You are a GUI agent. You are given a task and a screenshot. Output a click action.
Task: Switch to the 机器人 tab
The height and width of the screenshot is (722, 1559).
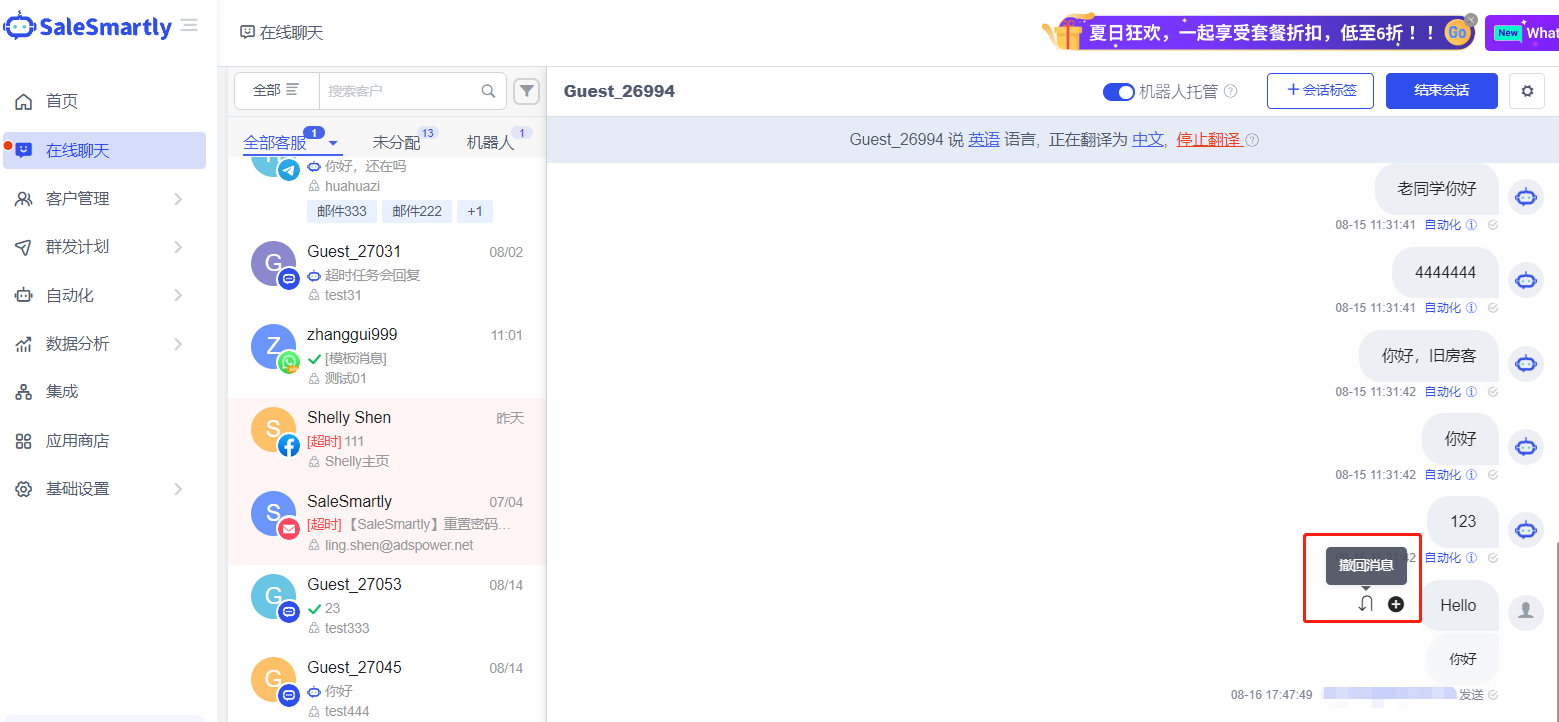(x=490, y=143)
